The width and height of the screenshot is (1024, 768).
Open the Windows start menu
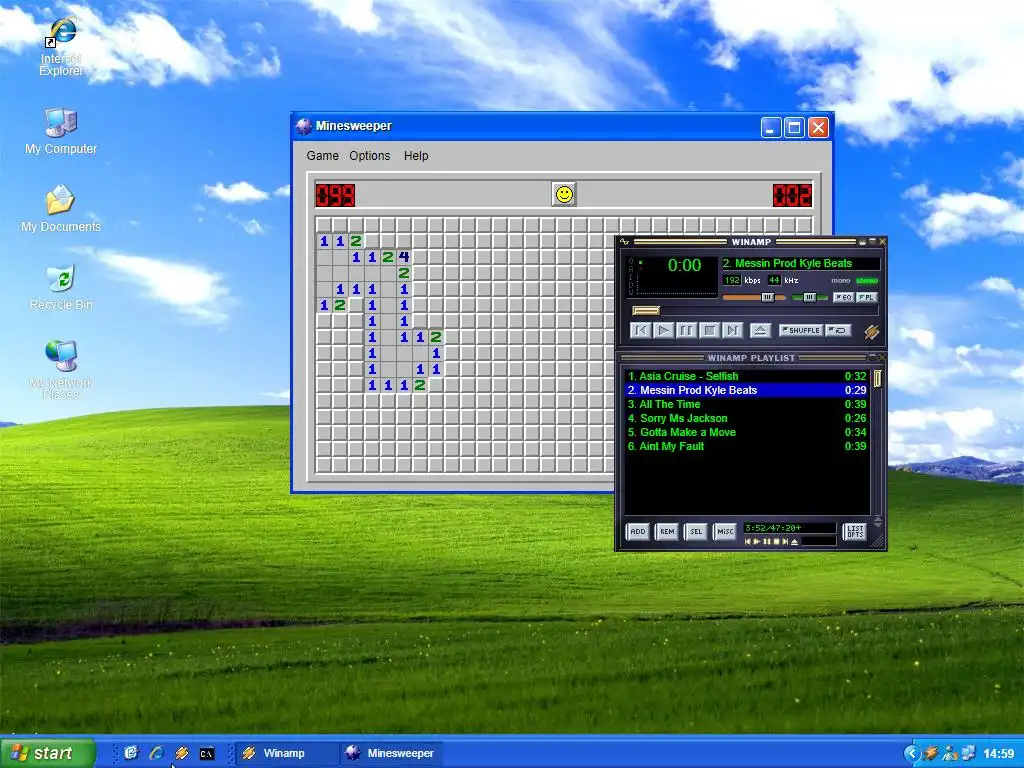click(x=48, y=754)
